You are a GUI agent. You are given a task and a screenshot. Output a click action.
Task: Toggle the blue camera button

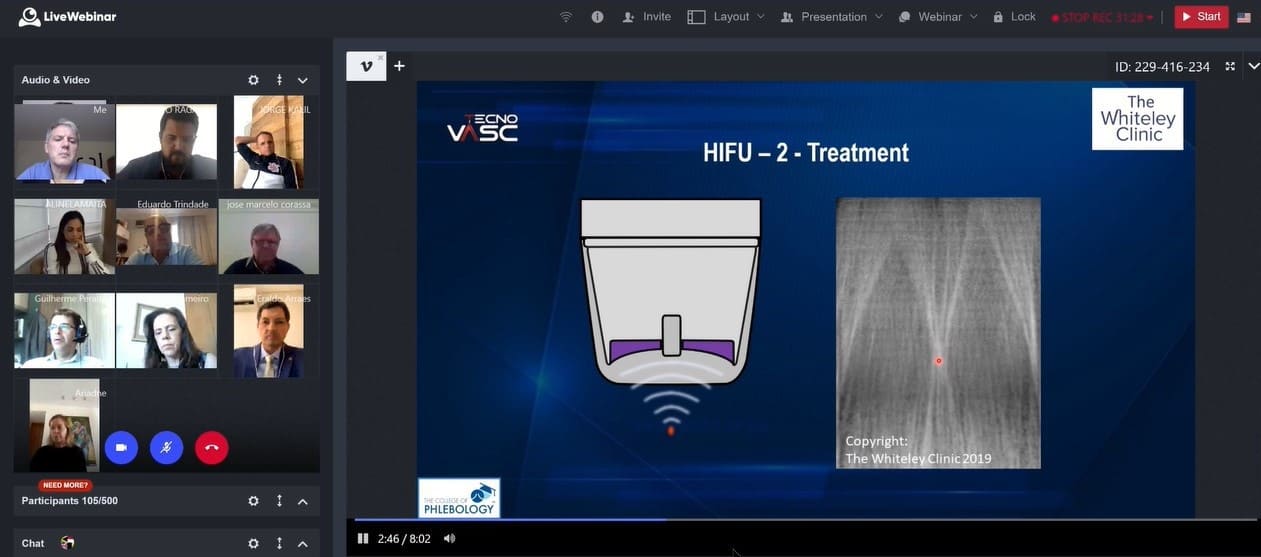[121, 448]
